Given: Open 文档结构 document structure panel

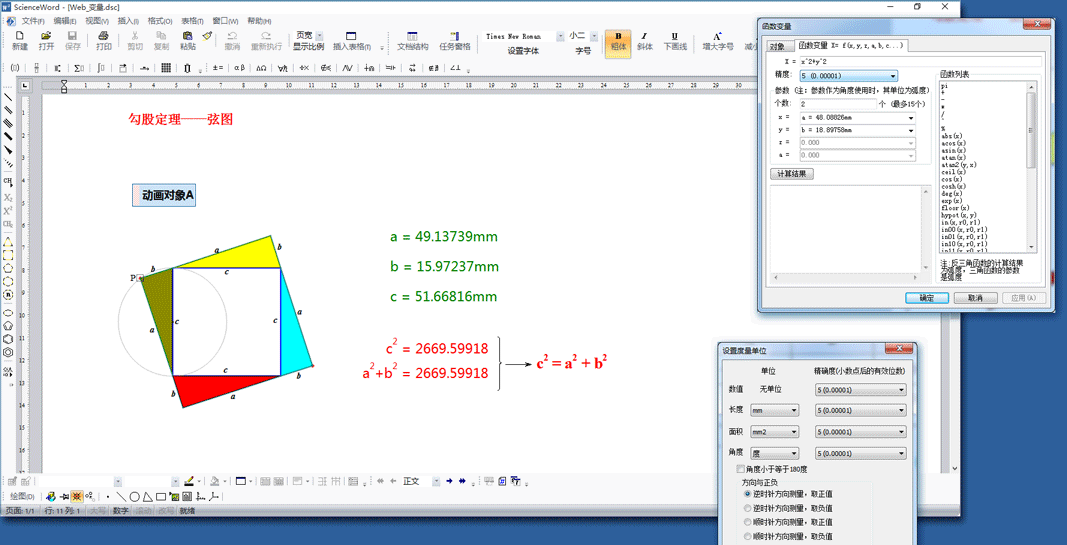Looking at the screenshot, I should coord(412,41).
